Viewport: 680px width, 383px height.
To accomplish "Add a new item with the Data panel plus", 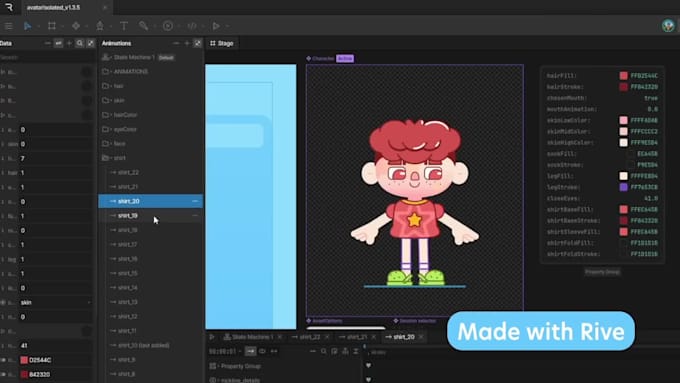I will tap(69, 43).
